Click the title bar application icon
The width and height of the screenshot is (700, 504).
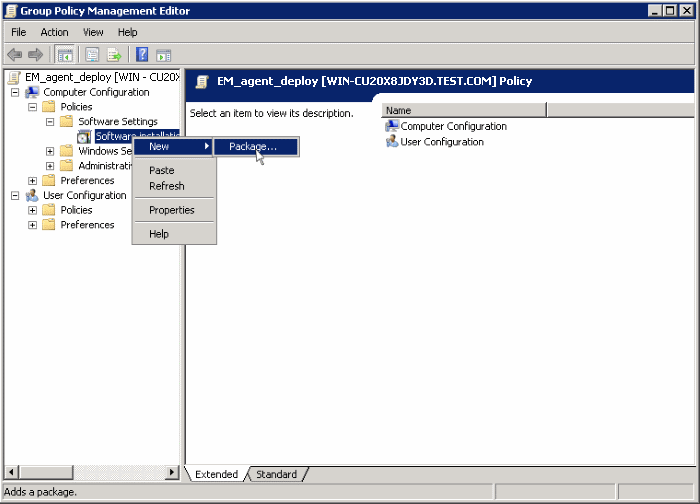pos(11,11)
